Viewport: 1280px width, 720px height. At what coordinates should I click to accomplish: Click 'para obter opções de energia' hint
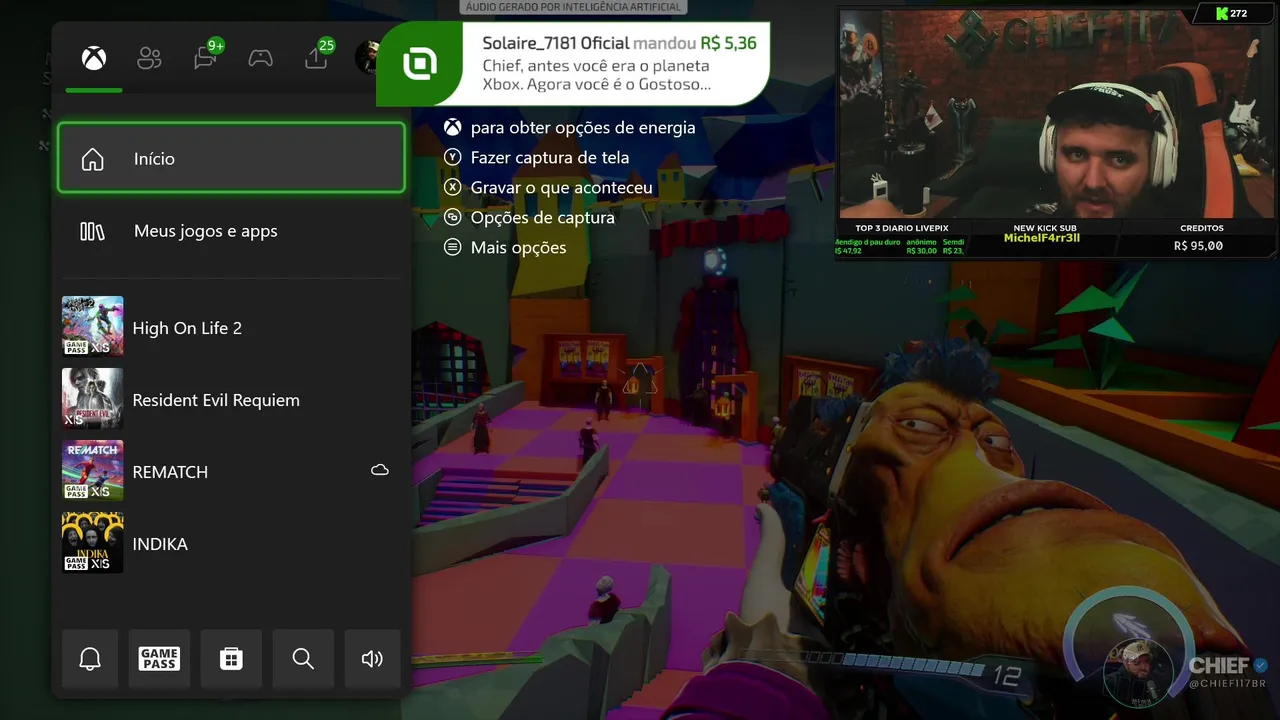pos(583,128)
